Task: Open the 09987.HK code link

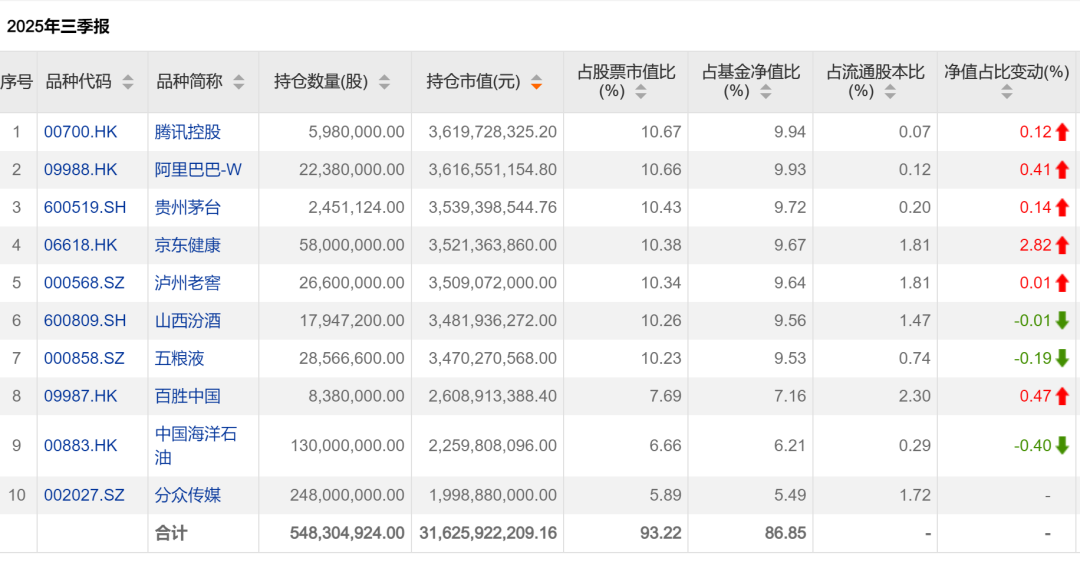Action: 80,396
